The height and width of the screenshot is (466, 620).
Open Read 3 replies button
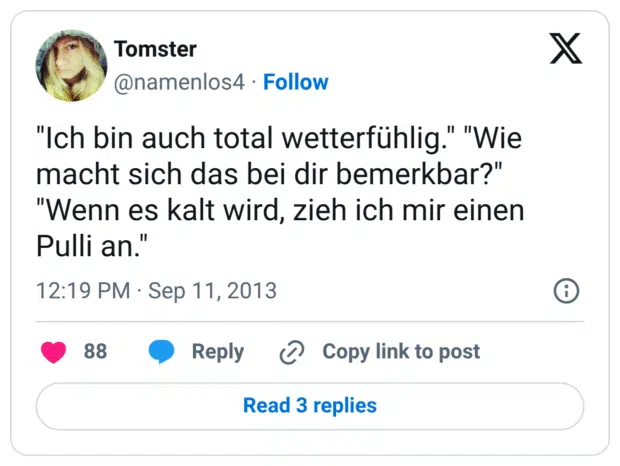pos(310,406)
